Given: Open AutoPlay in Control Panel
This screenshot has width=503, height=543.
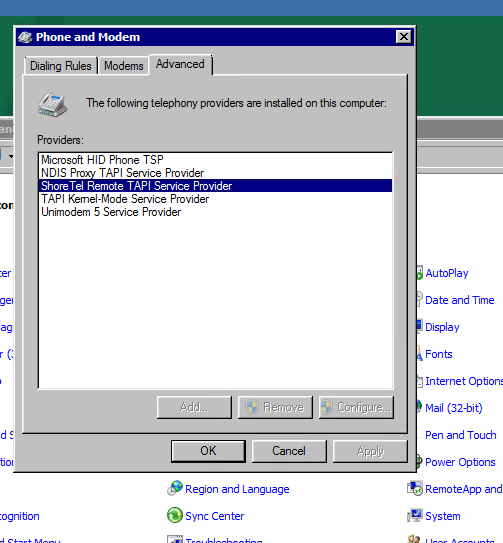Looking at the screenshot, I should tap(447, 273).
